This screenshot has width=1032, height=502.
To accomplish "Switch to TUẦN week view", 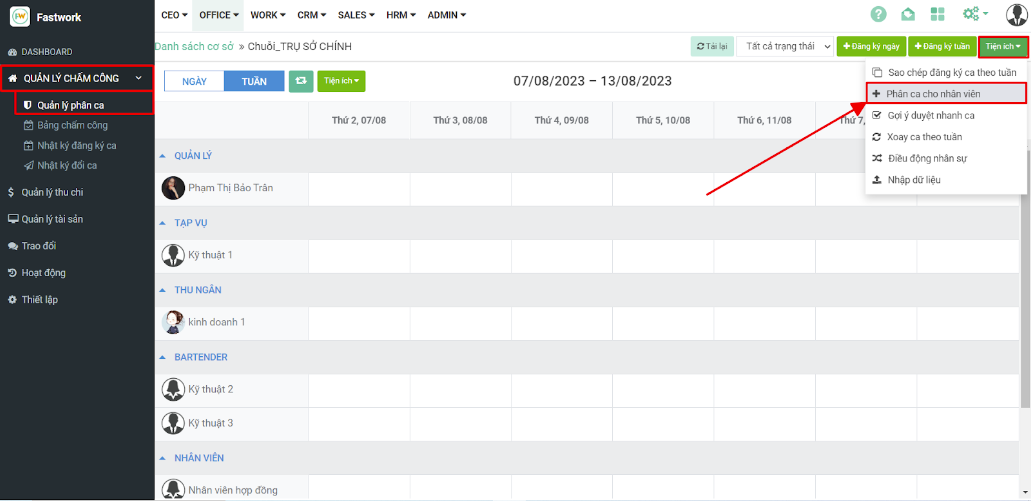I will click(254, 81).
